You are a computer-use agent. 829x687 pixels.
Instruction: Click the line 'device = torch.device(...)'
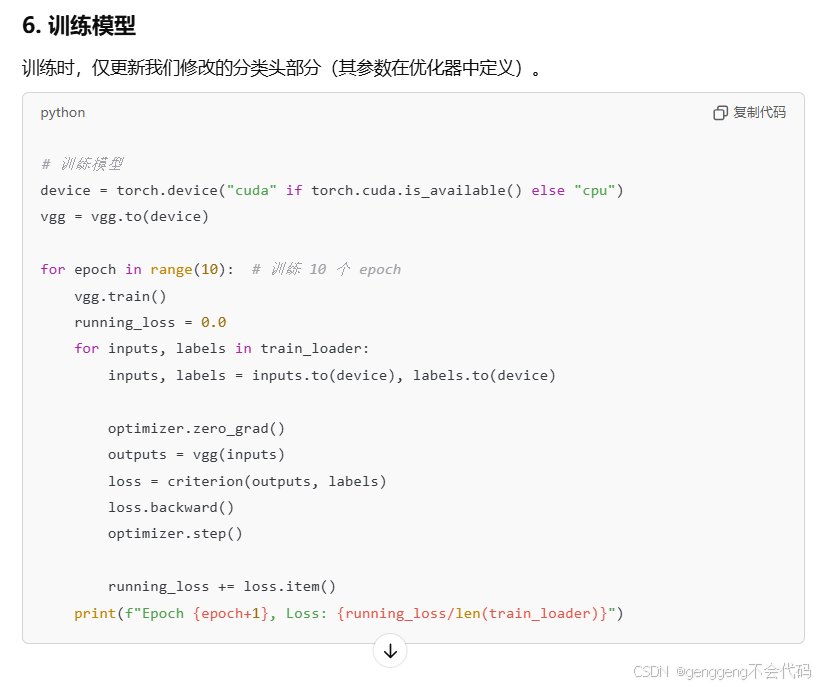point(332,190)
